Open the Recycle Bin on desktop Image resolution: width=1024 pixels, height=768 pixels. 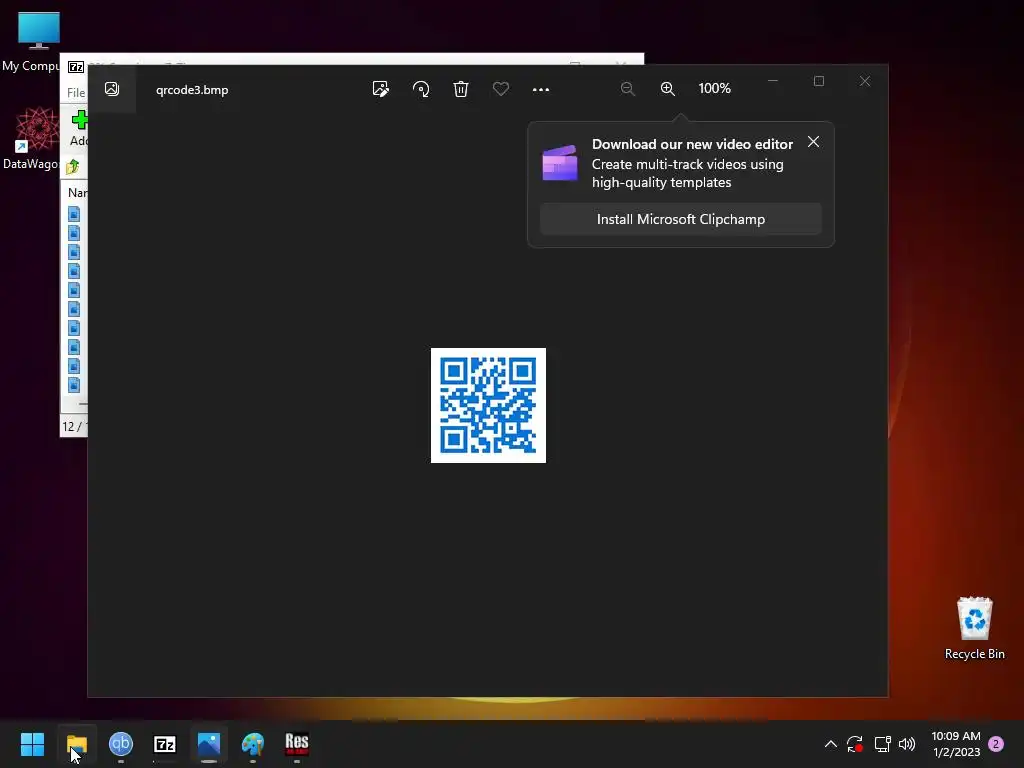point(974,628)
